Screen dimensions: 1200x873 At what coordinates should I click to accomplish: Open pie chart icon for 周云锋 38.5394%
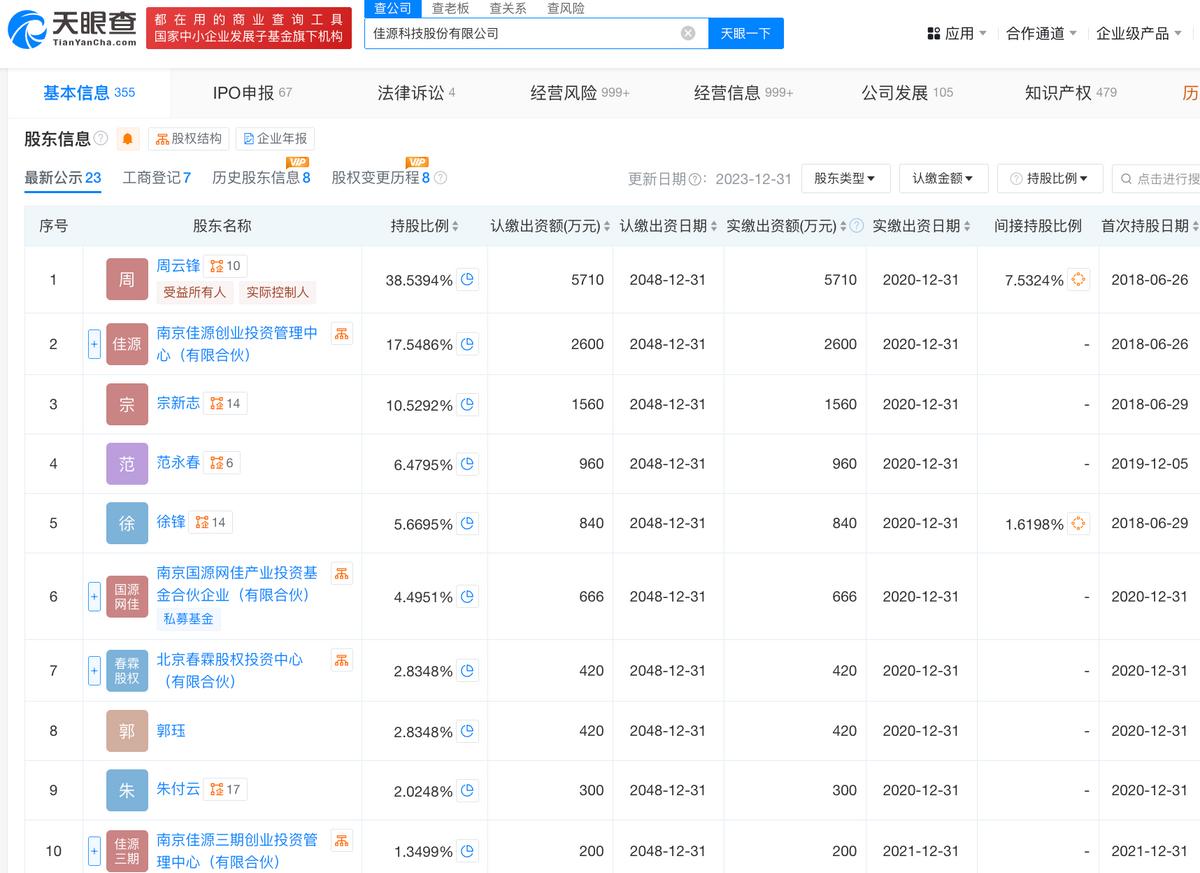tap(468, 280)
